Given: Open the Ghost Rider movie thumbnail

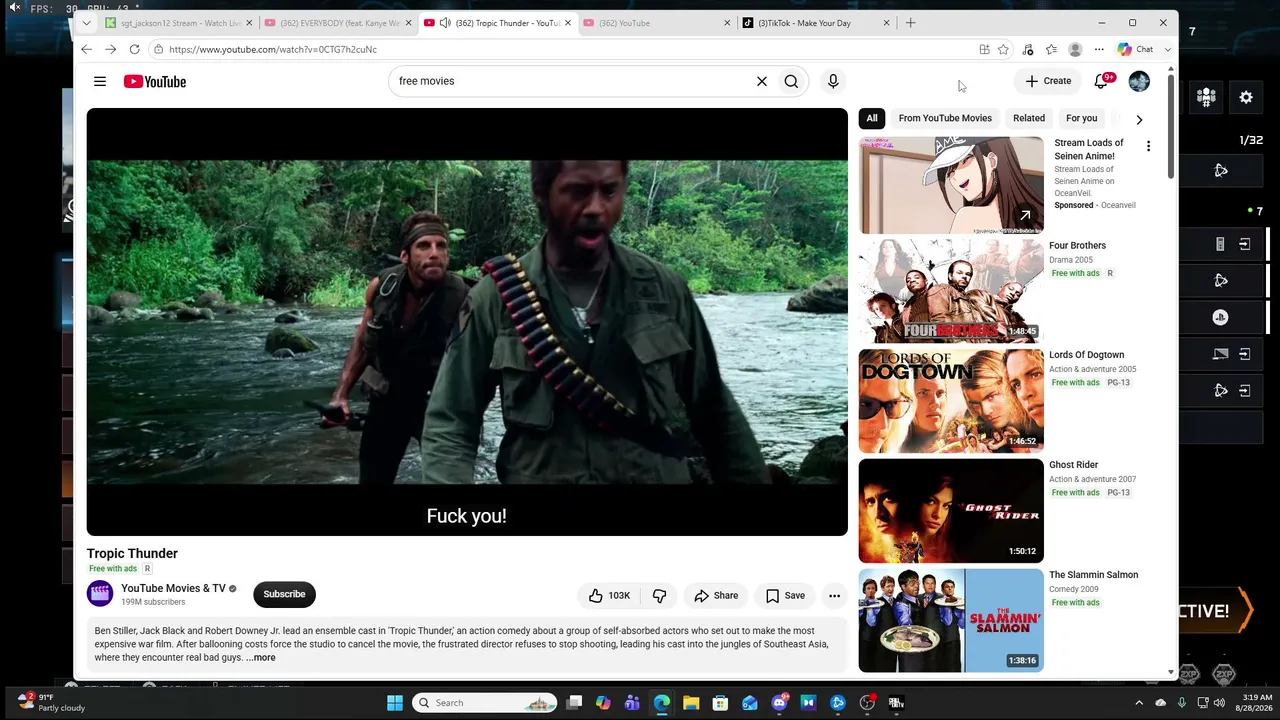Looking at the screenshot, I should click(x=951, y=511).
